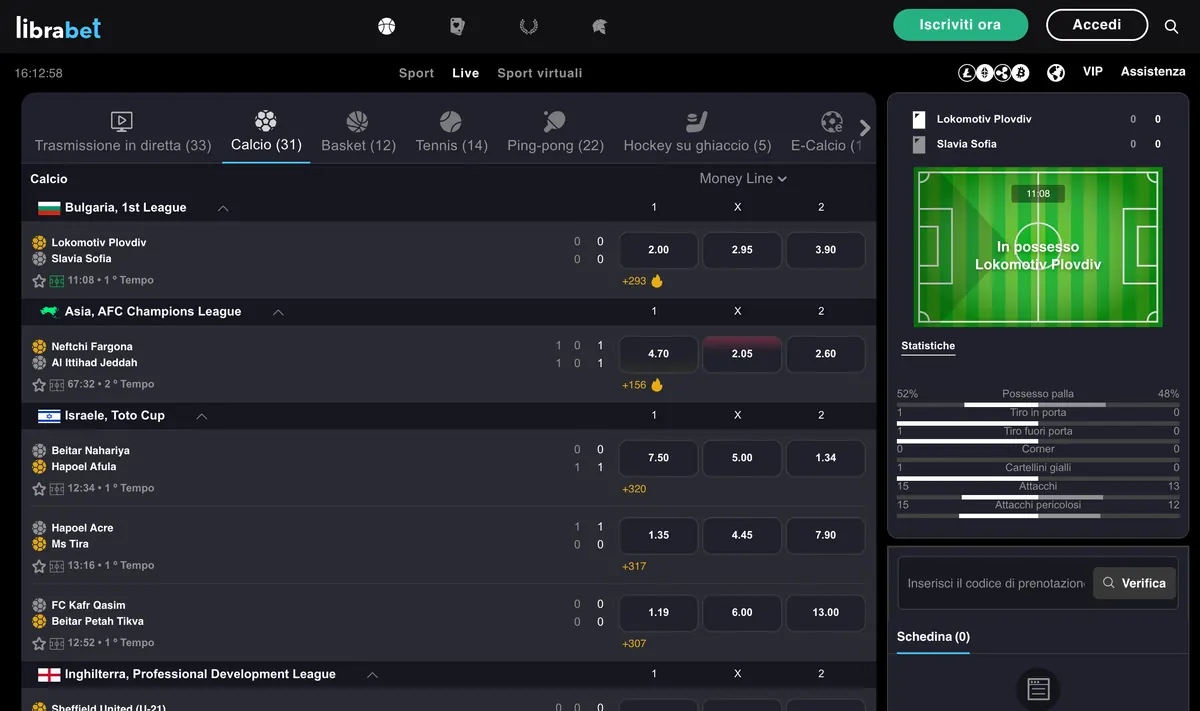
Task: Select the Live tab
Action: (465, 73)
